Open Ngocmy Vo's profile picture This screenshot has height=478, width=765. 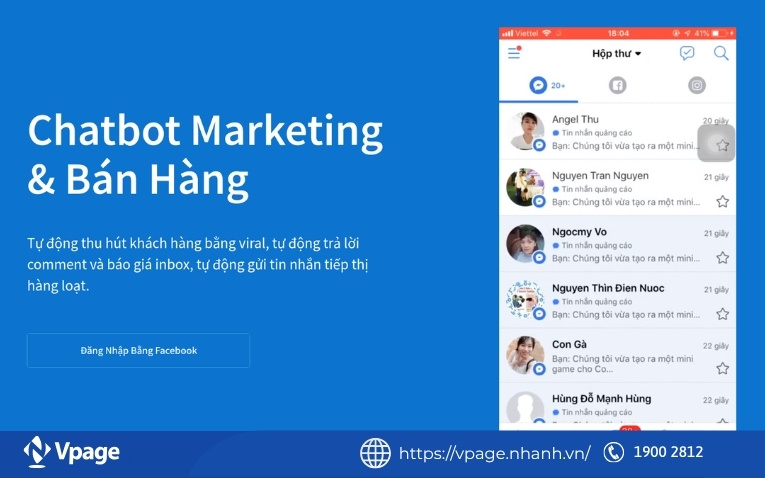point(525,243)
